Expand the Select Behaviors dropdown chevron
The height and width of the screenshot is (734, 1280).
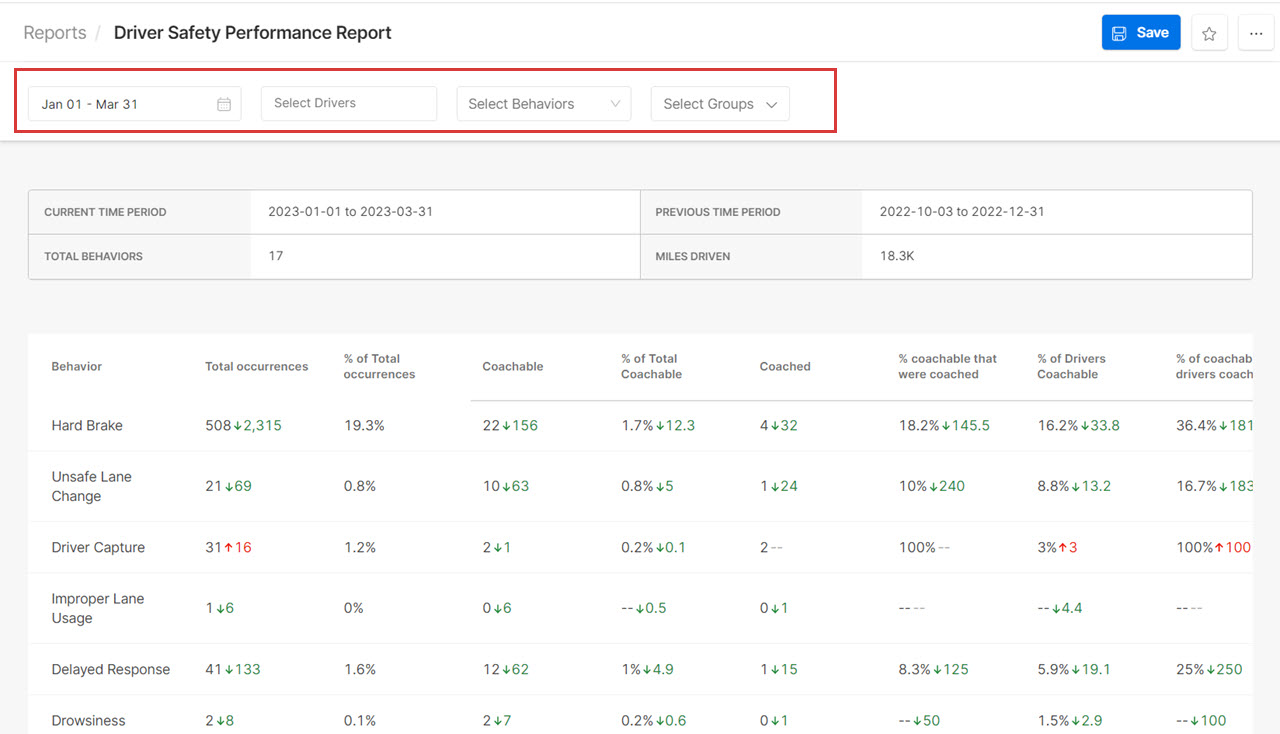(x=617, y=103)
